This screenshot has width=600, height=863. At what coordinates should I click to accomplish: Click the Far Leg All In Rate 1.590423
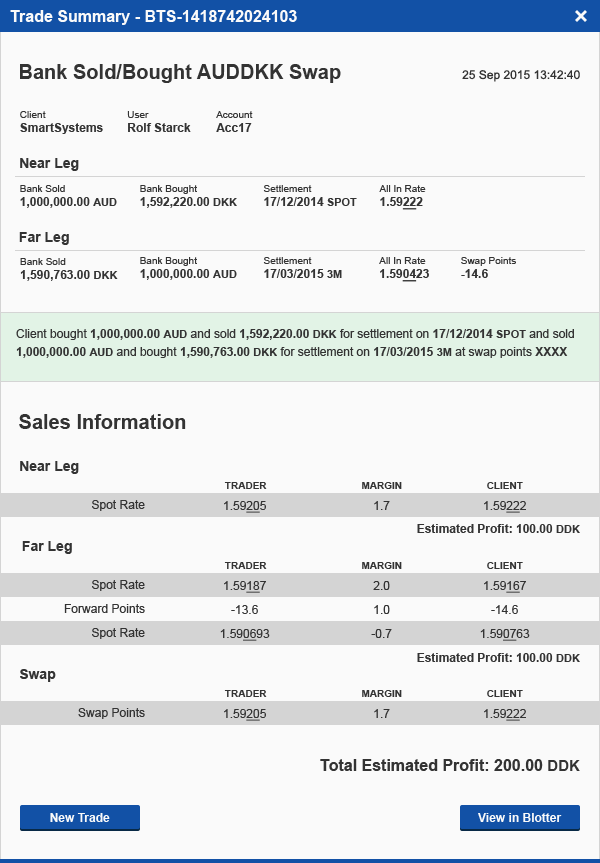pos(404,274)
